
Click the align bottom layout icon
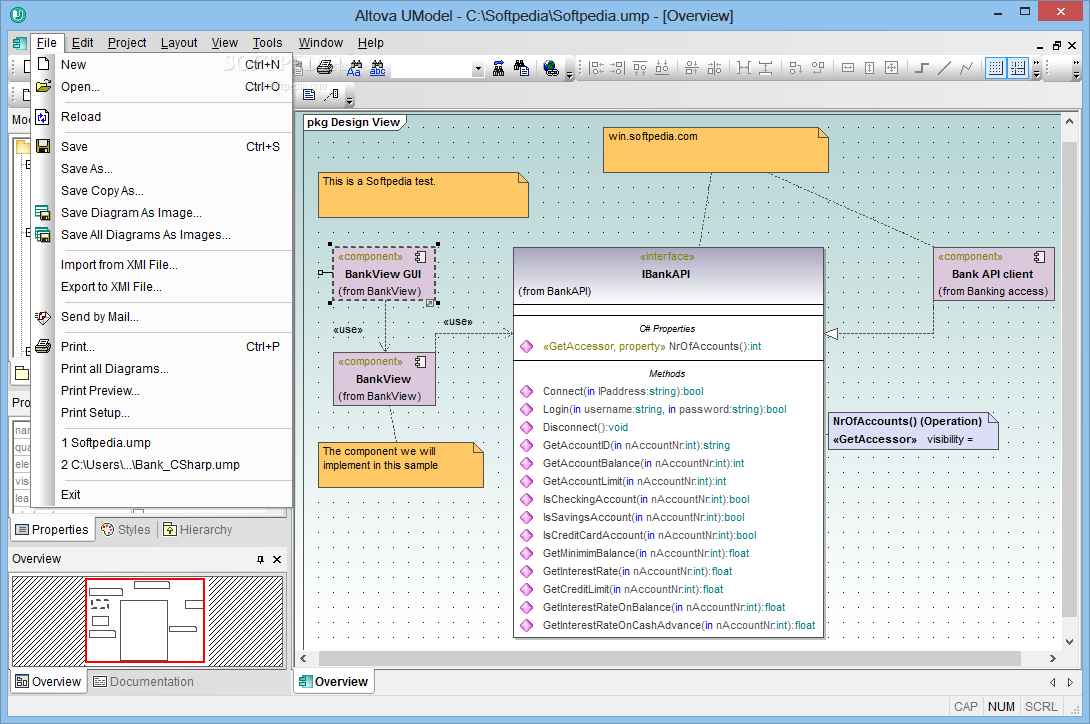click(x=662, y=67)
